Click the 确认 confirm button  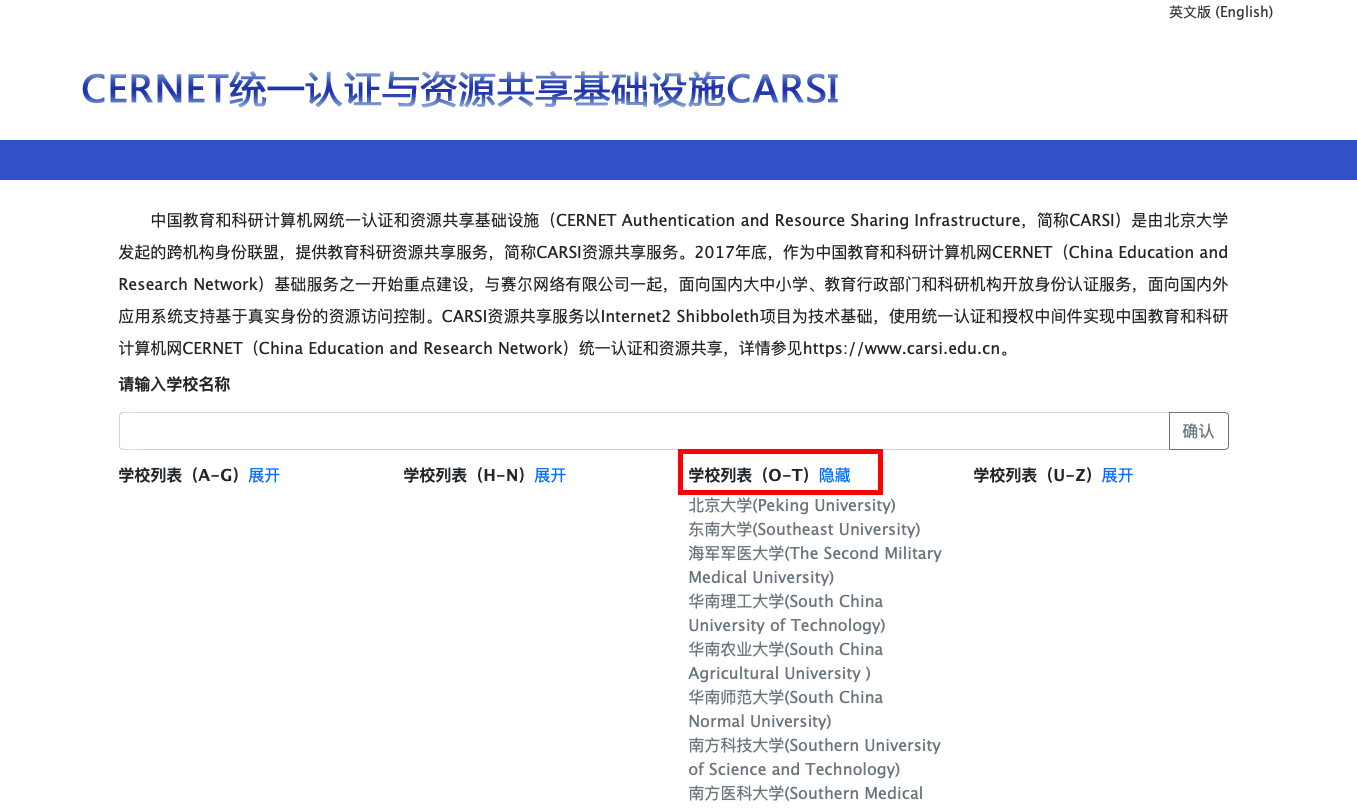(x=1198, y=431)
